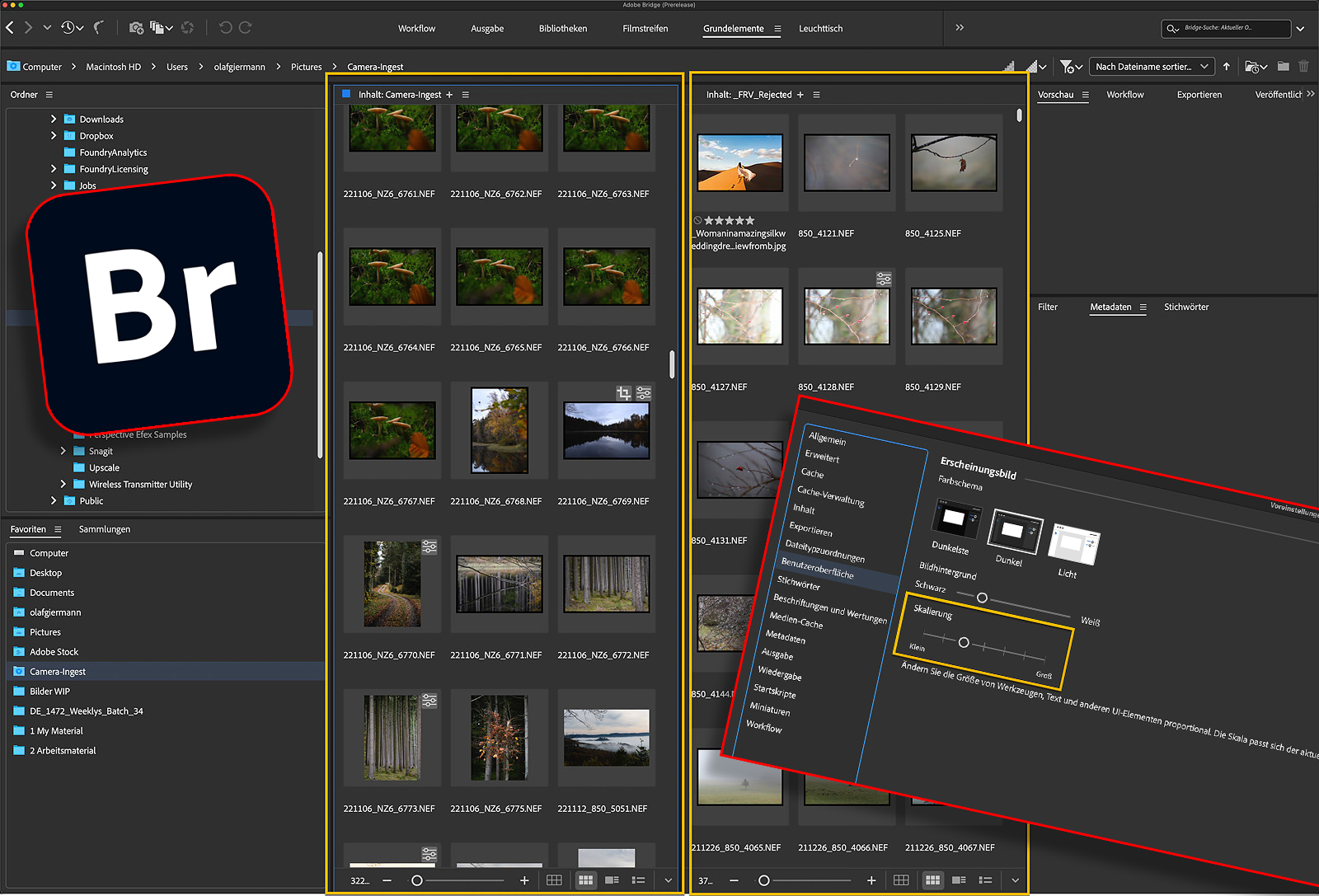Click the rotate counterclockwise icon
The width and height of the screenshot is (1319, 896).
(x=225, y=28)
